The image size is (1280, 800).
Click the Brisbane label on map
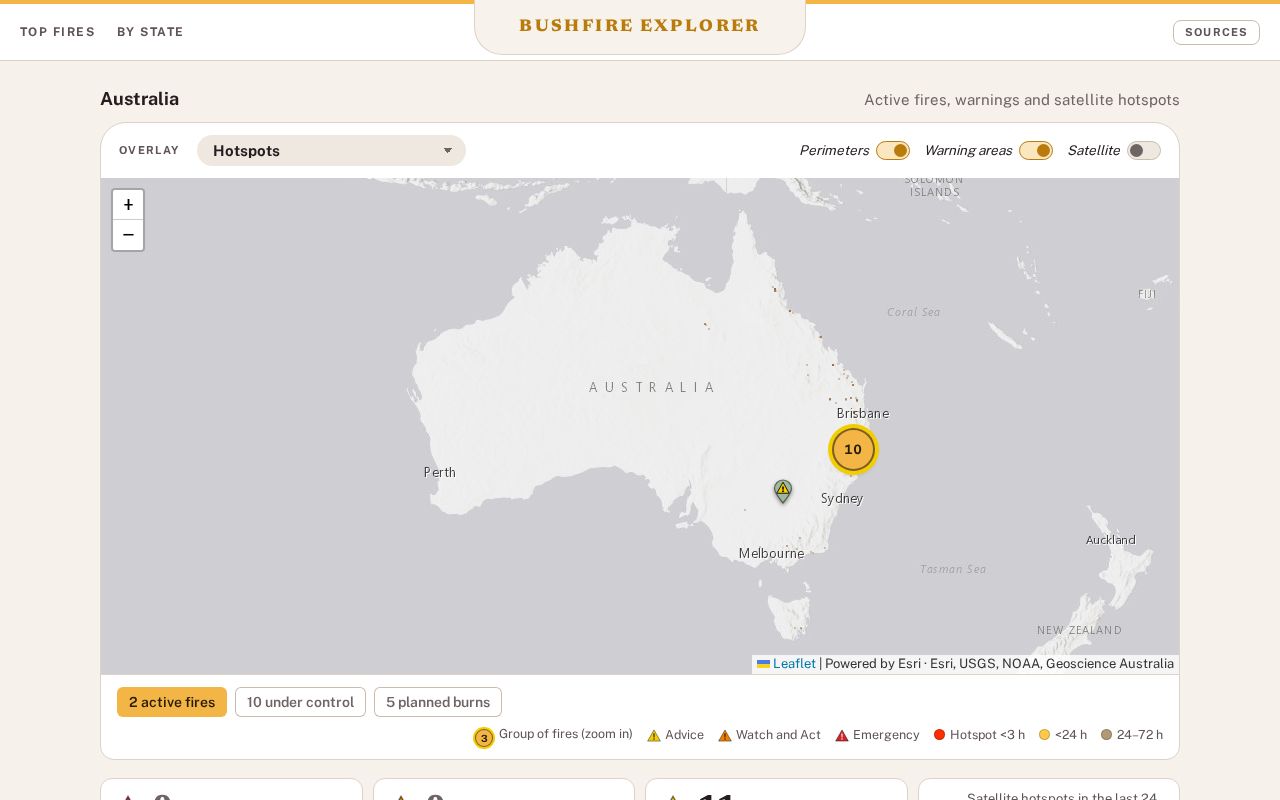pyautogui.click(x=863, y=413)
